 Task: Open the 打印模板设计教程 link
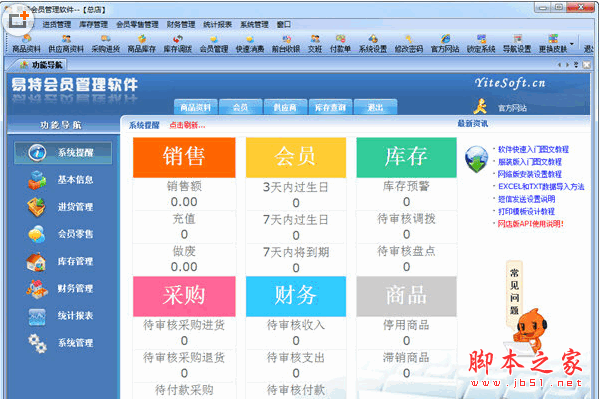526,211
